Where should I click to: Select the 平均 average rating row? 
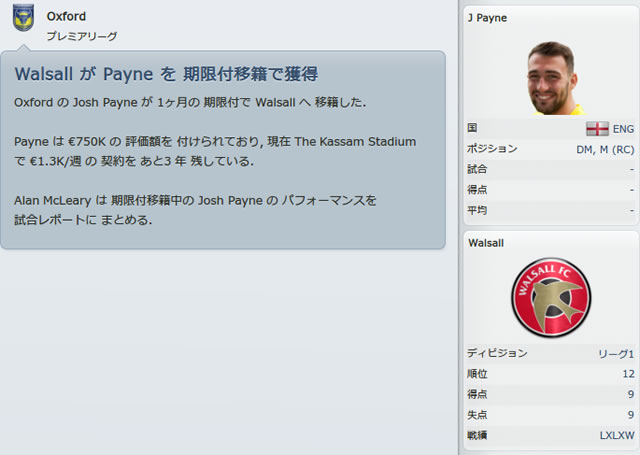[551, 211]
